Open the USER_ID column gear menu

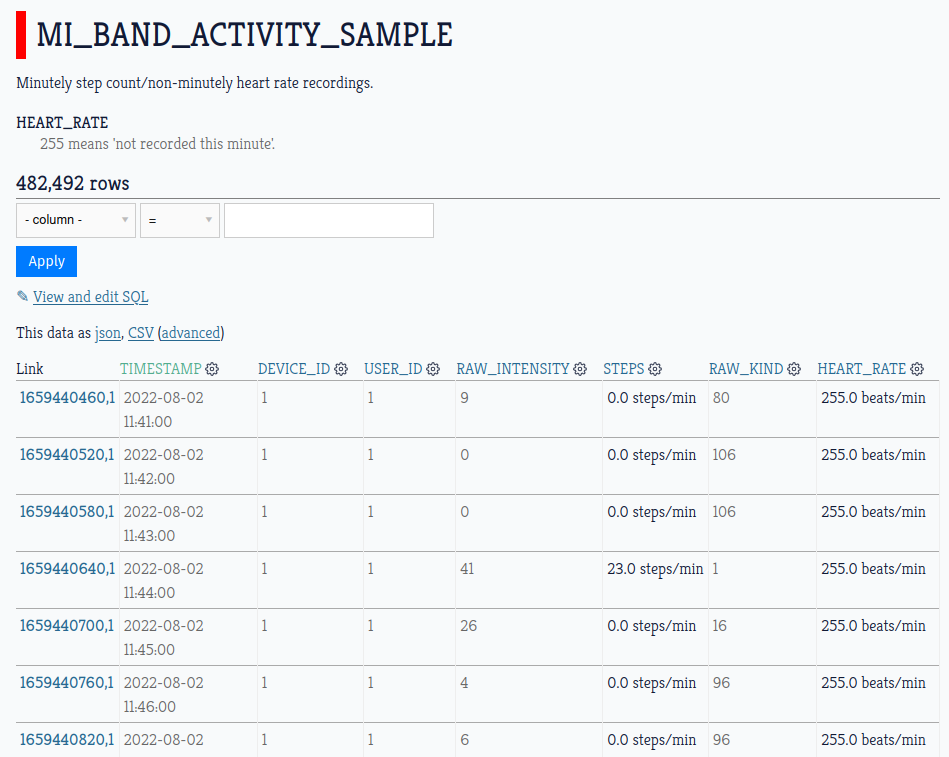pos(433,369)
